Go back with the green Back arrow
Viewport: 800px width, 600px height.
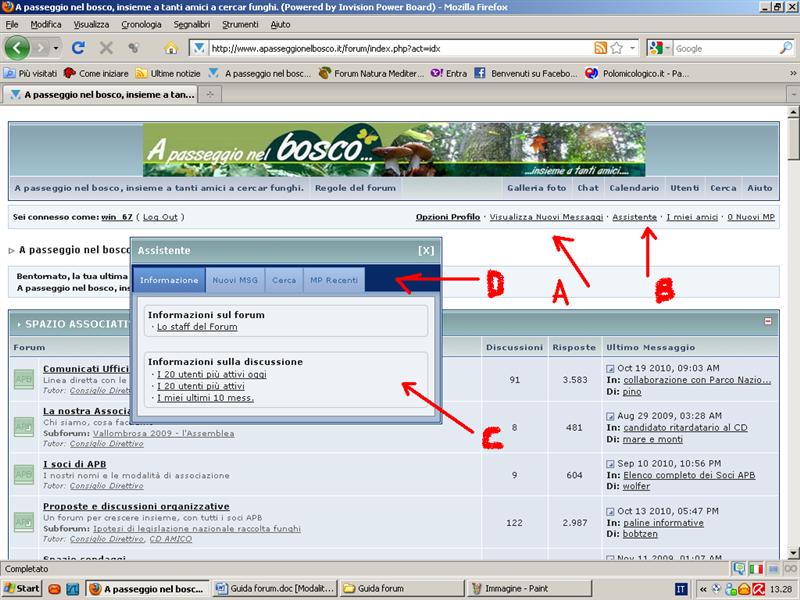pyautogui.click(x=17, y=48)
